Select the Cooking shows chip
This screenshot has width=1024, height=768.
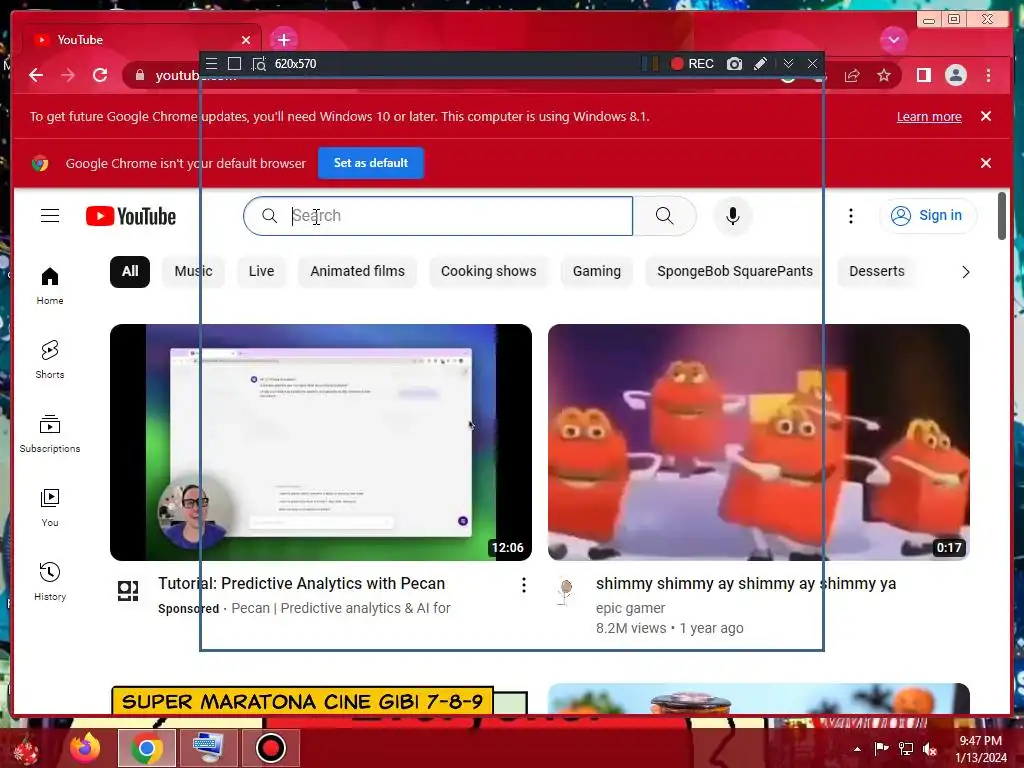[488, 271]
